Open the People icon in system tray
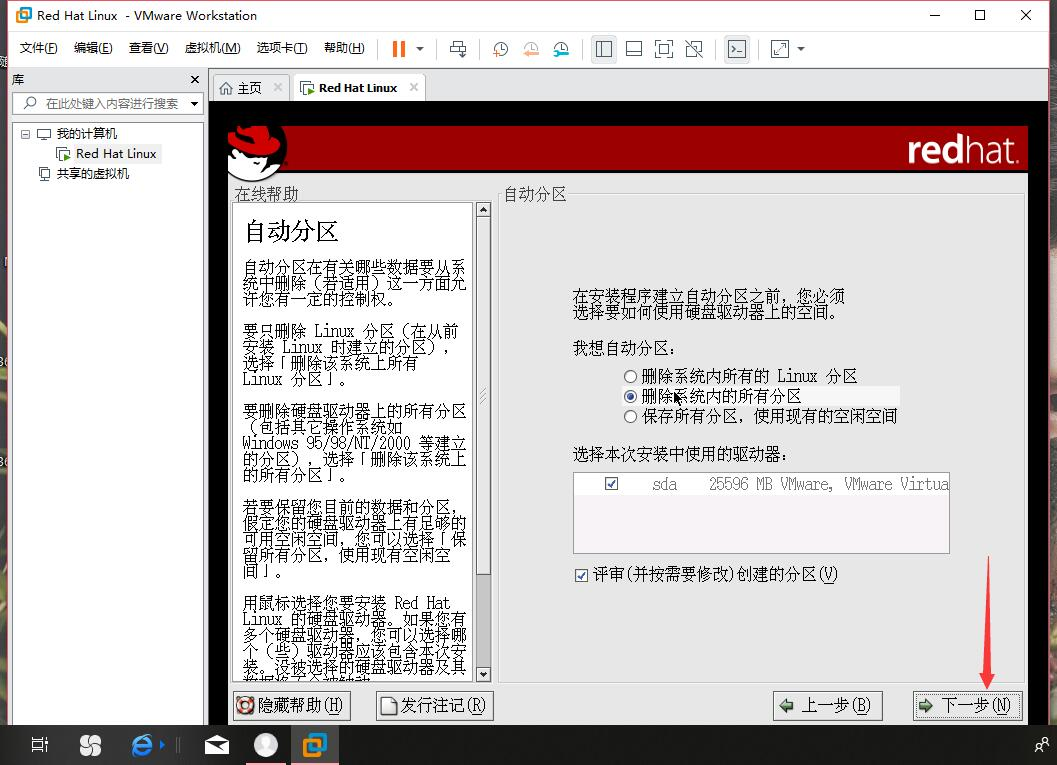Screen dimensions: 1057x765 click(x=1041, y=745)
